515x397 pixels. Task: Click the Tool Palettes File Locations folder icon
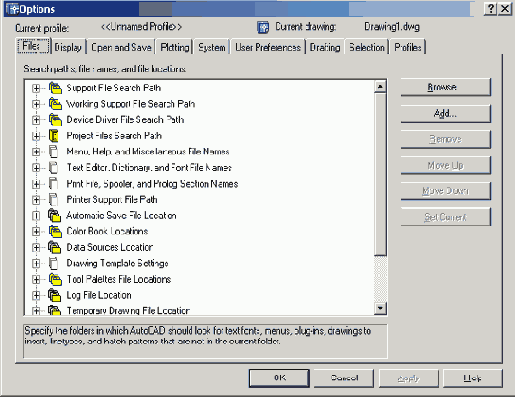pos(55,279)
